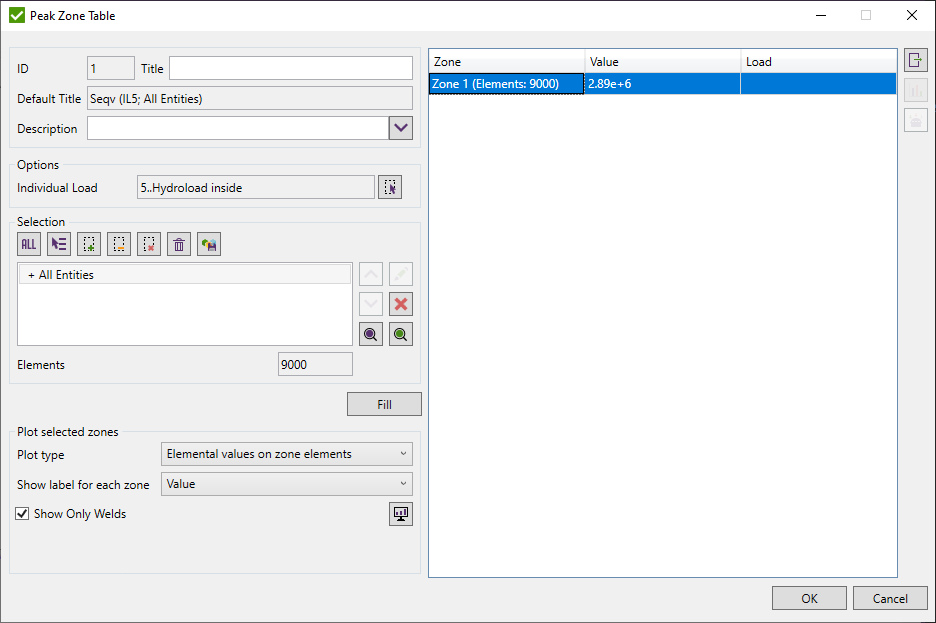Click the add-to-selection icon

(x=88, y=243)
